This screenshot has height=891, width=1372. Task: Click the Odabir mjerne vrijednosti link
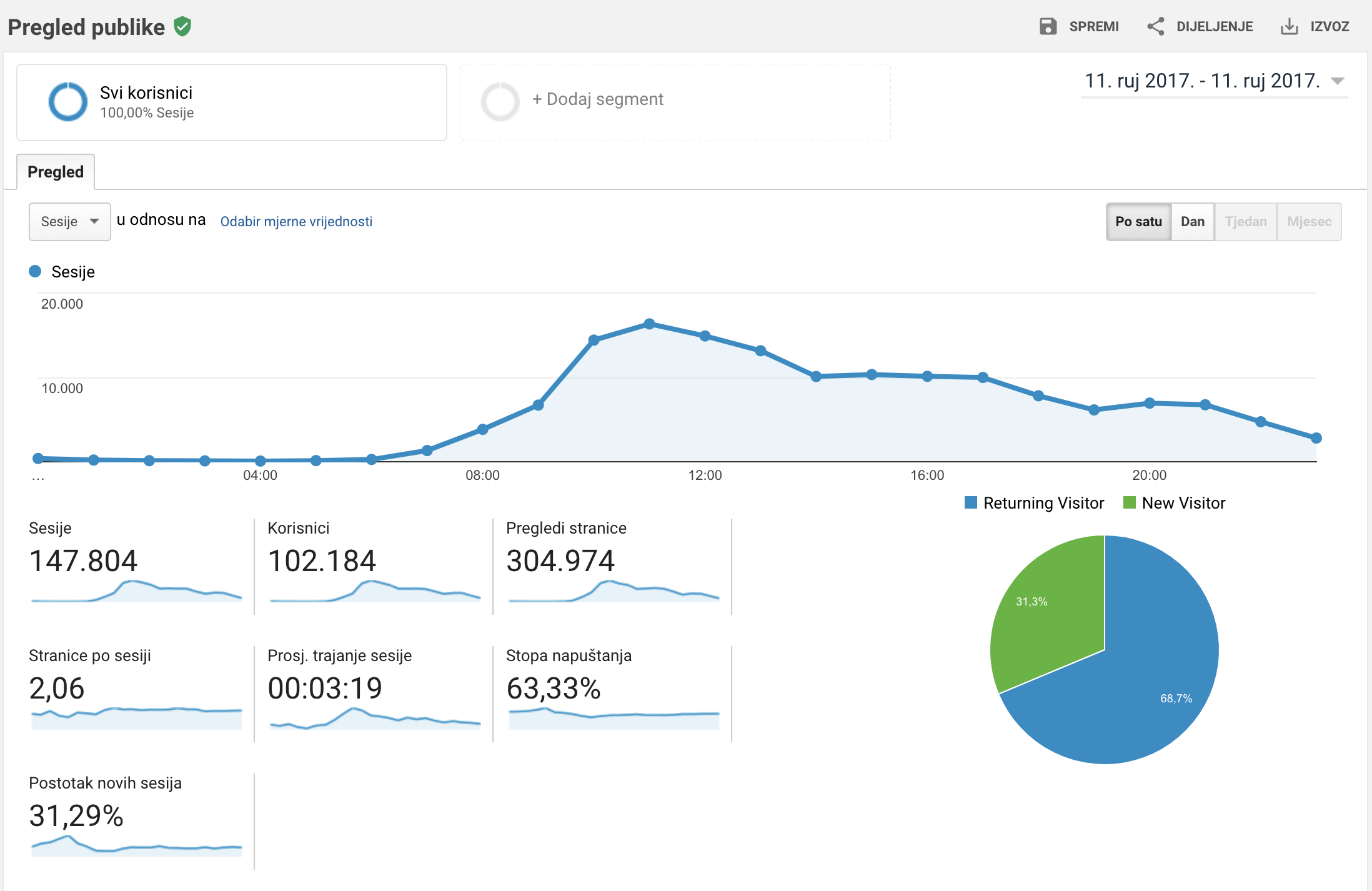[x=296, y=222]
